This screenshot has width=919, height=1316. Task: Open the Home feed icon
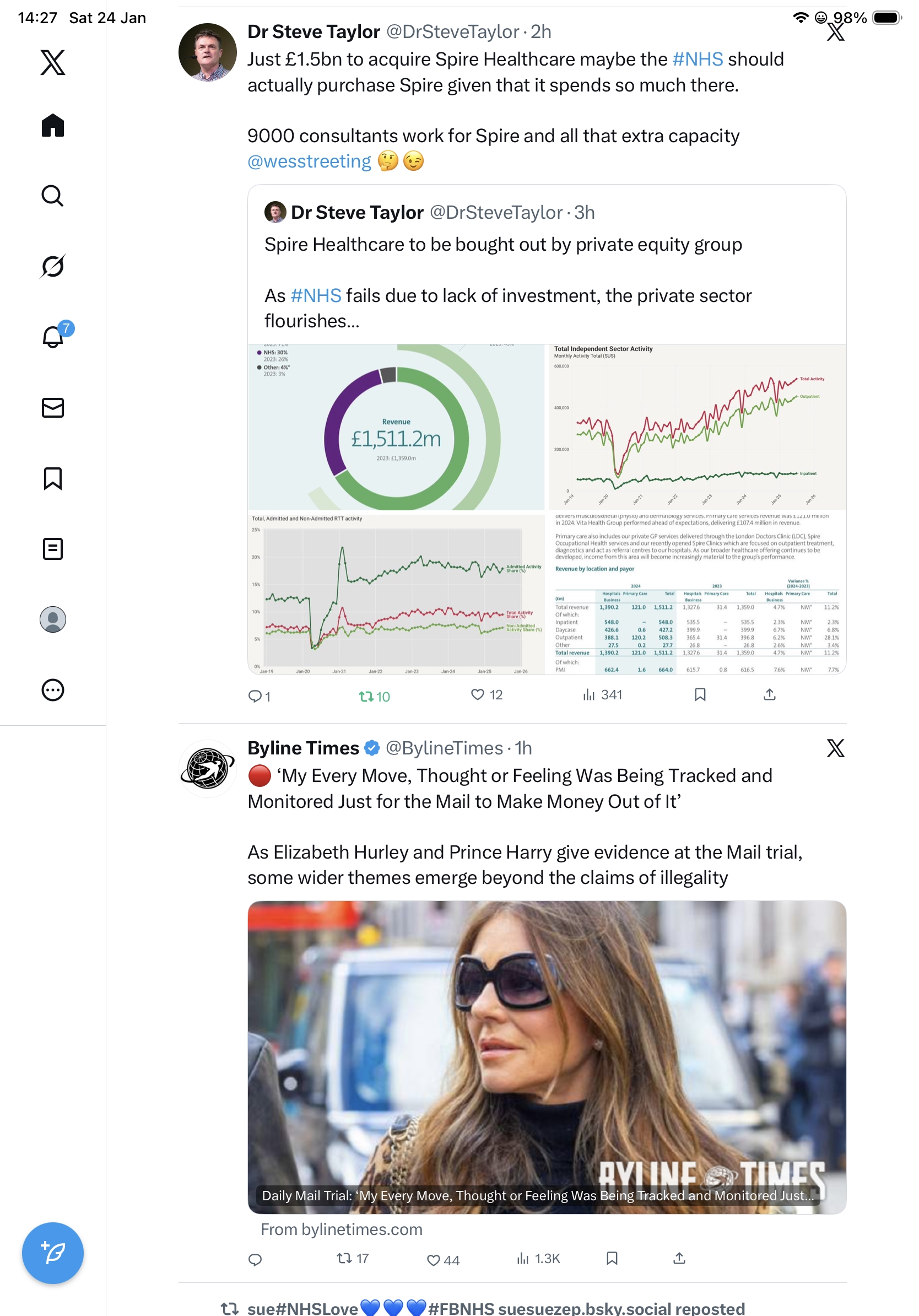pos(53,126)
